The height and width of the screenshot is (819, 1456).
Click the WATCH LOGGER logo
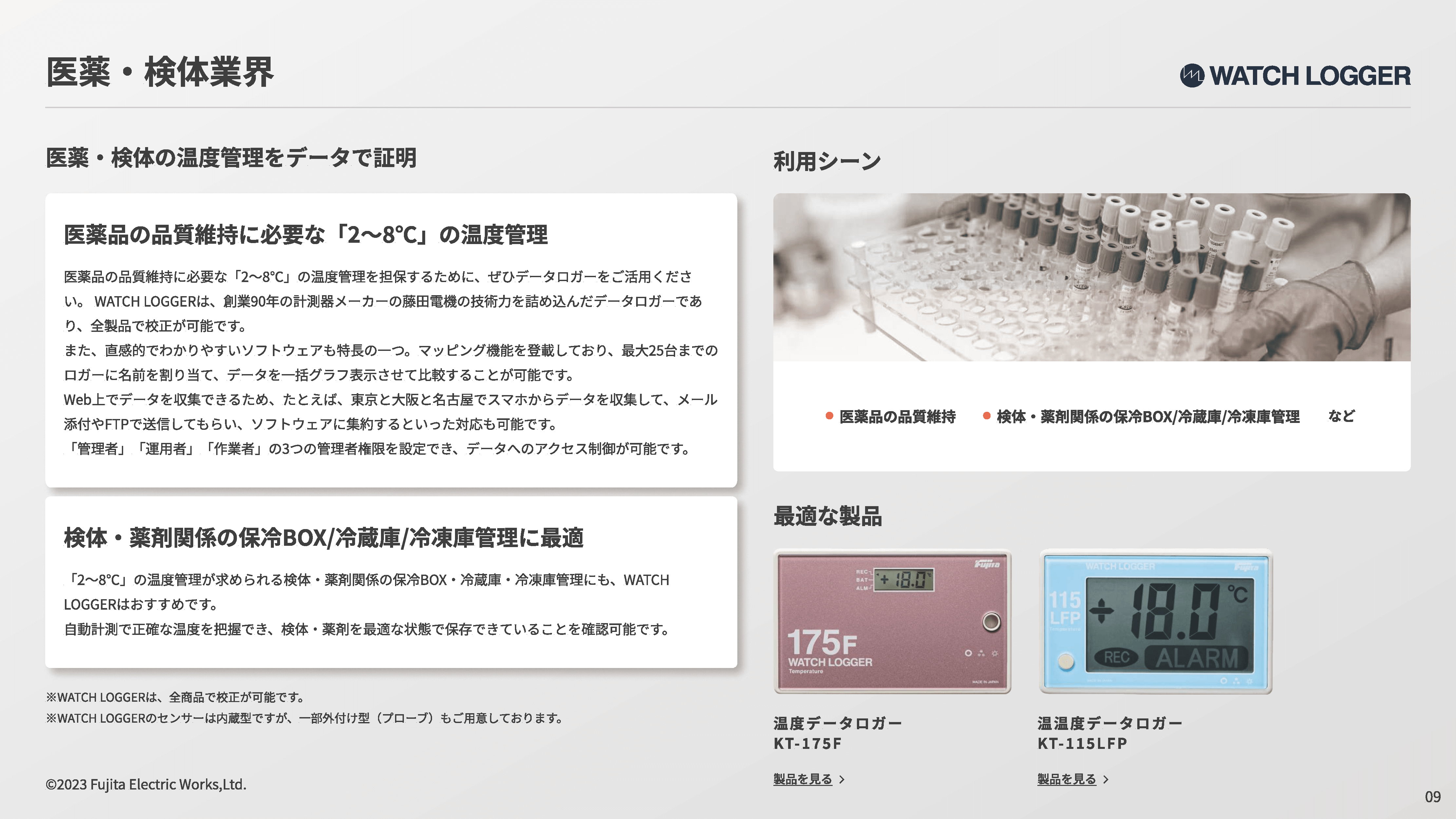pos(1295,76)
